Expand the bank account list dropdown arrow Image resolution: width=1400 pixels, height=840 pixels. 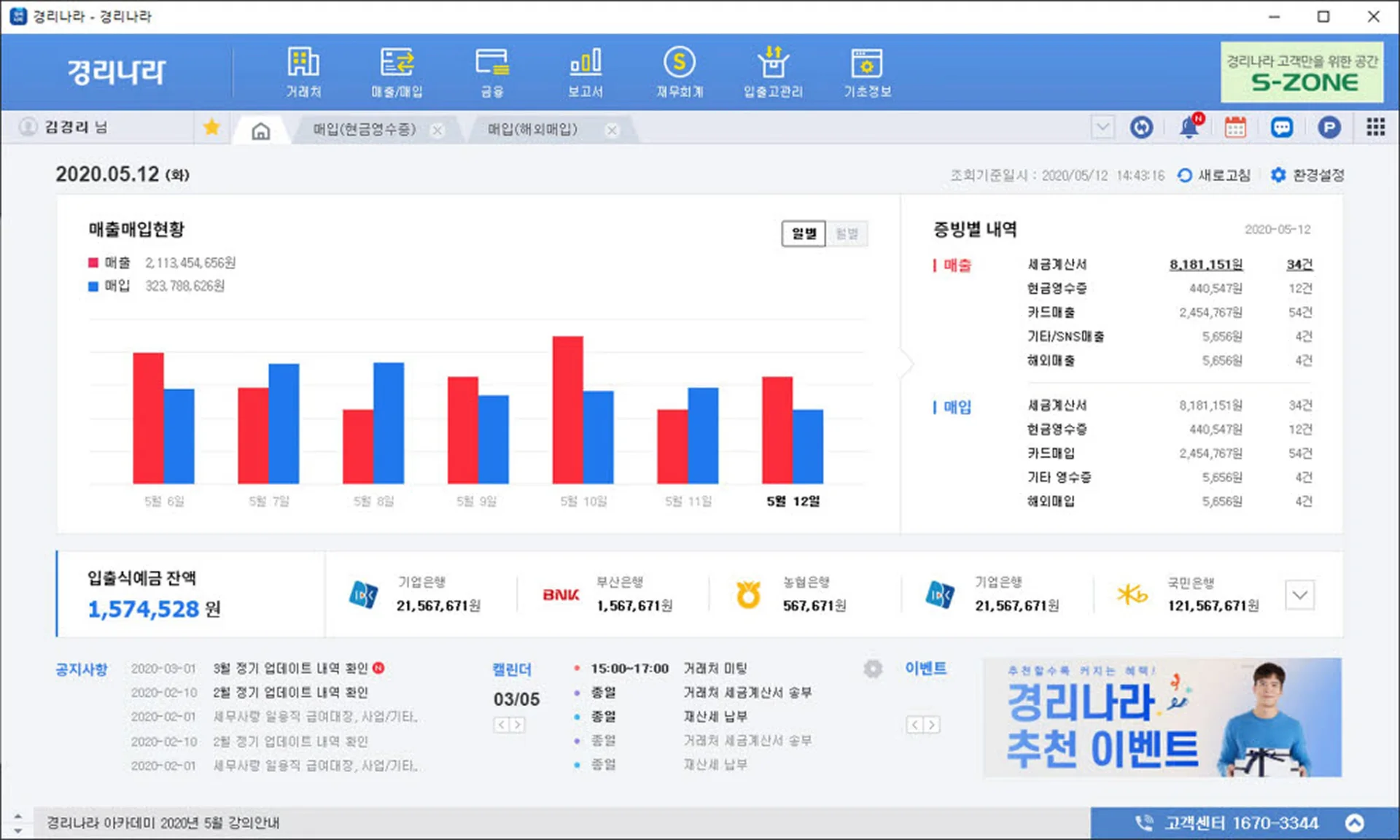pos(1299,595)
